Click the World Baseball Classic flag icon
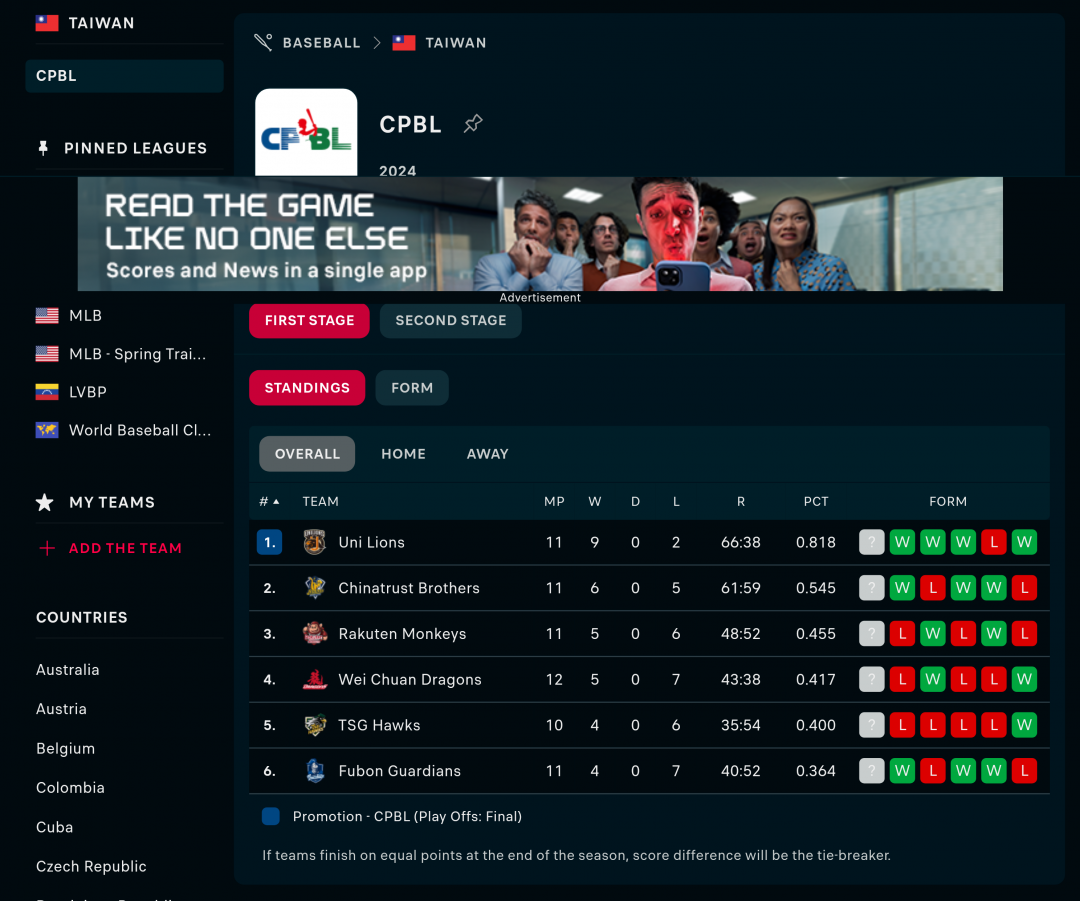Viewport: 1080px width, 901px height. 47,430
